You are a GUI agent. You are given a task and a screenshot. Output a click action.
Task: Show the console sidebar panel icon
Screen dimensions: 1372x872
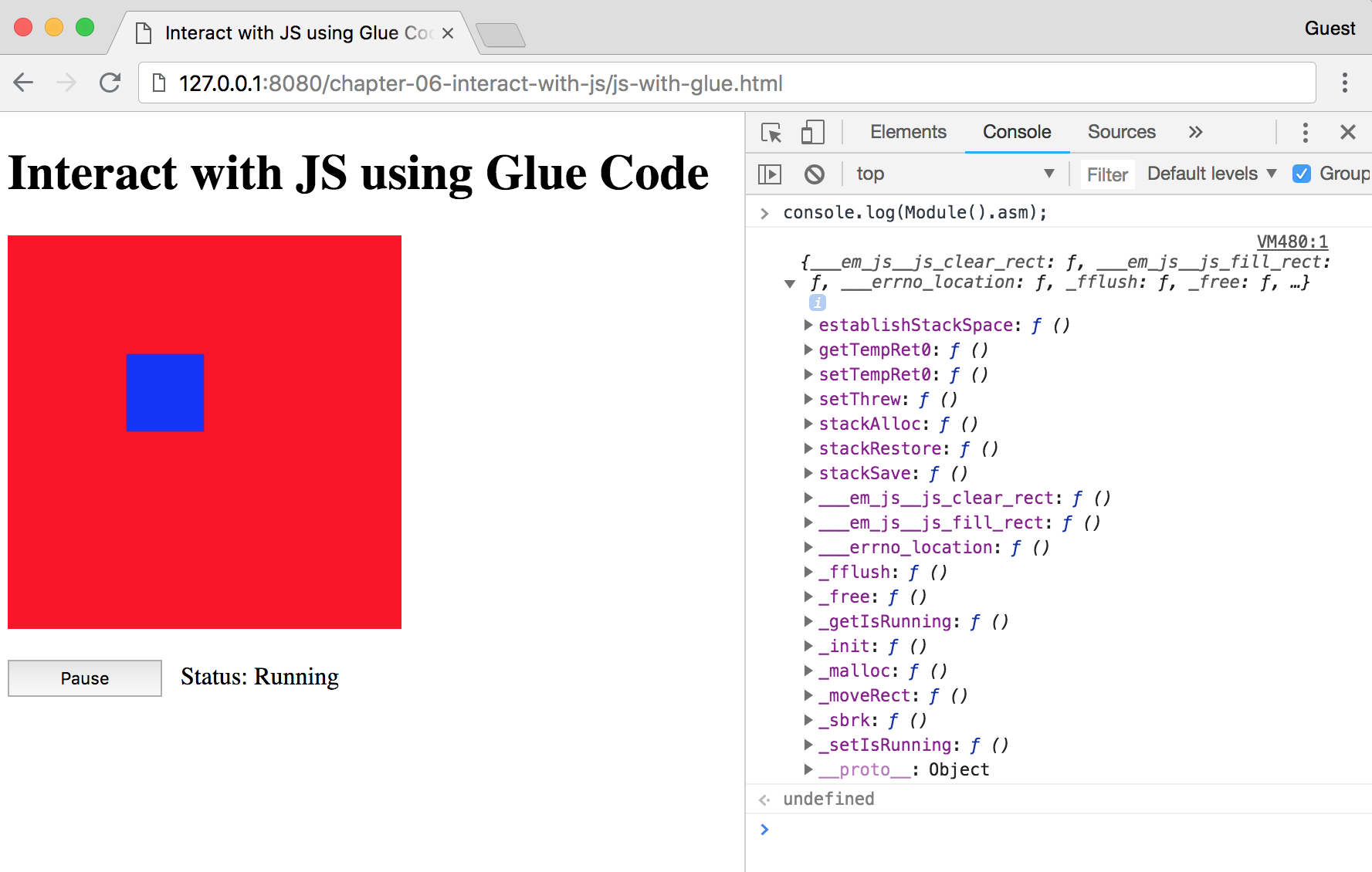(770, 174)
